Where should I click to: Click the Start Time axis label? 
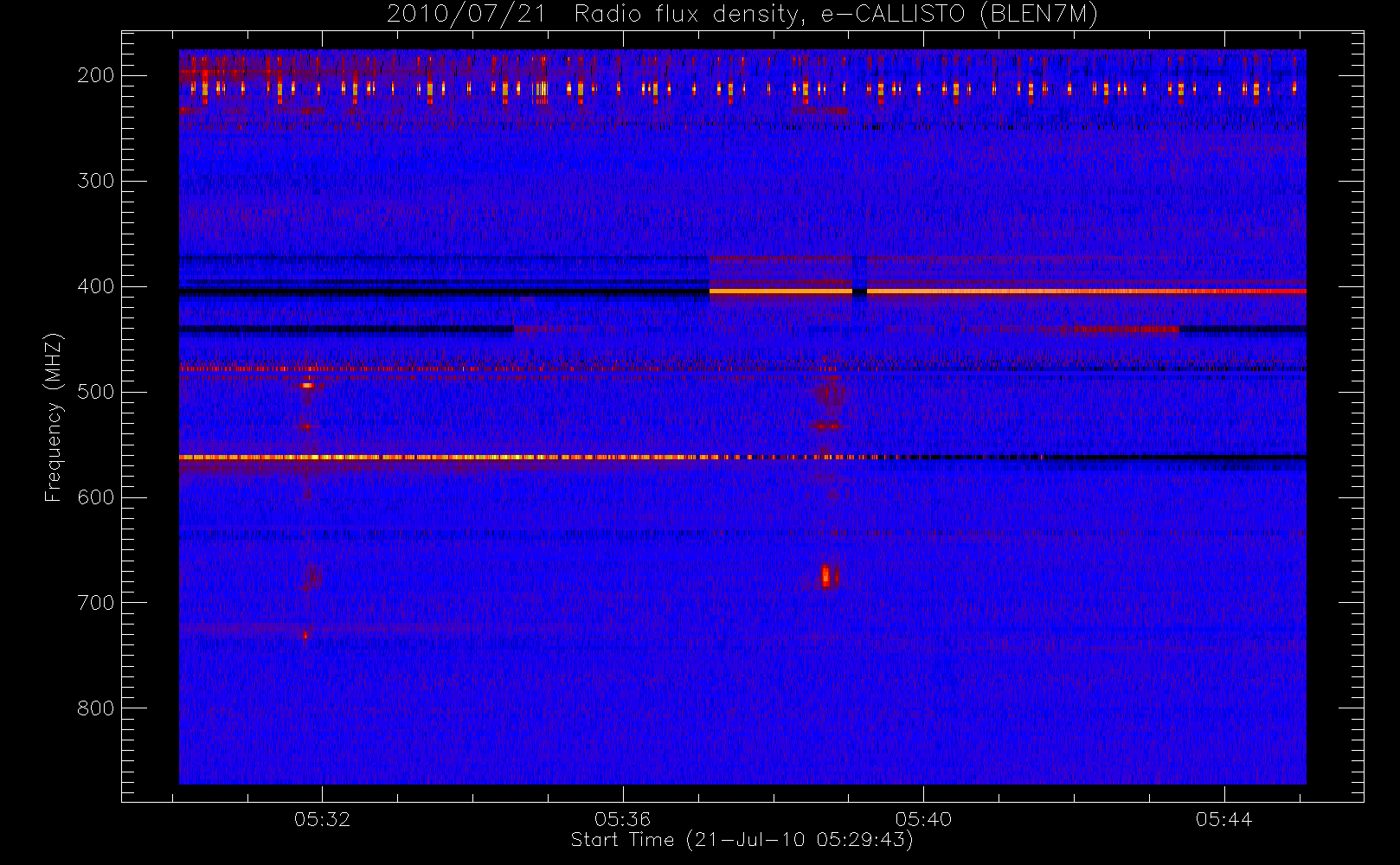[742, 840]
